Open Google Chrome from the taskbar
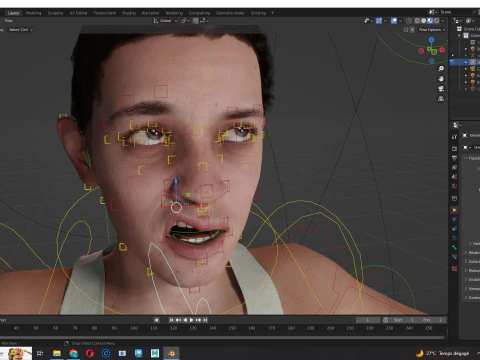The height and width of the screenshot is (360, 480). click(73, 353)
